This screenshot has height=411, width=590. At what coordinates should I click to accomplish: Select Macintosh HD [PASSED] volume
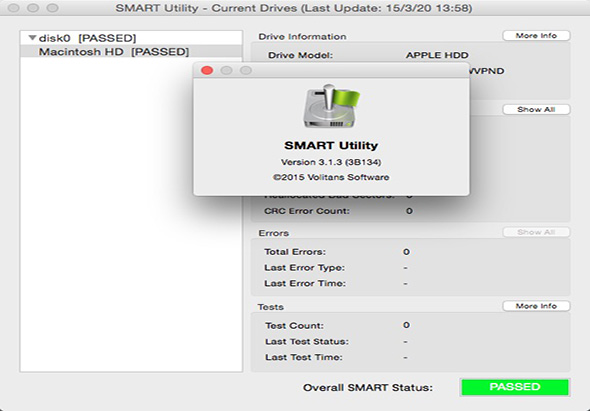click(131, 52)
